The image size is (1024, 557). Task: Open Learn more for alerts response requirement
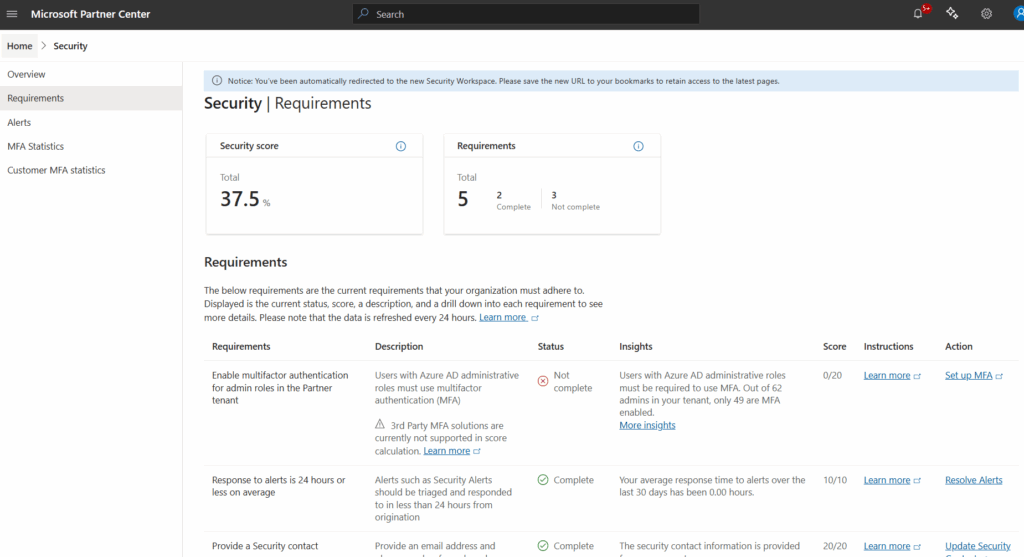[x=887, y=480]
